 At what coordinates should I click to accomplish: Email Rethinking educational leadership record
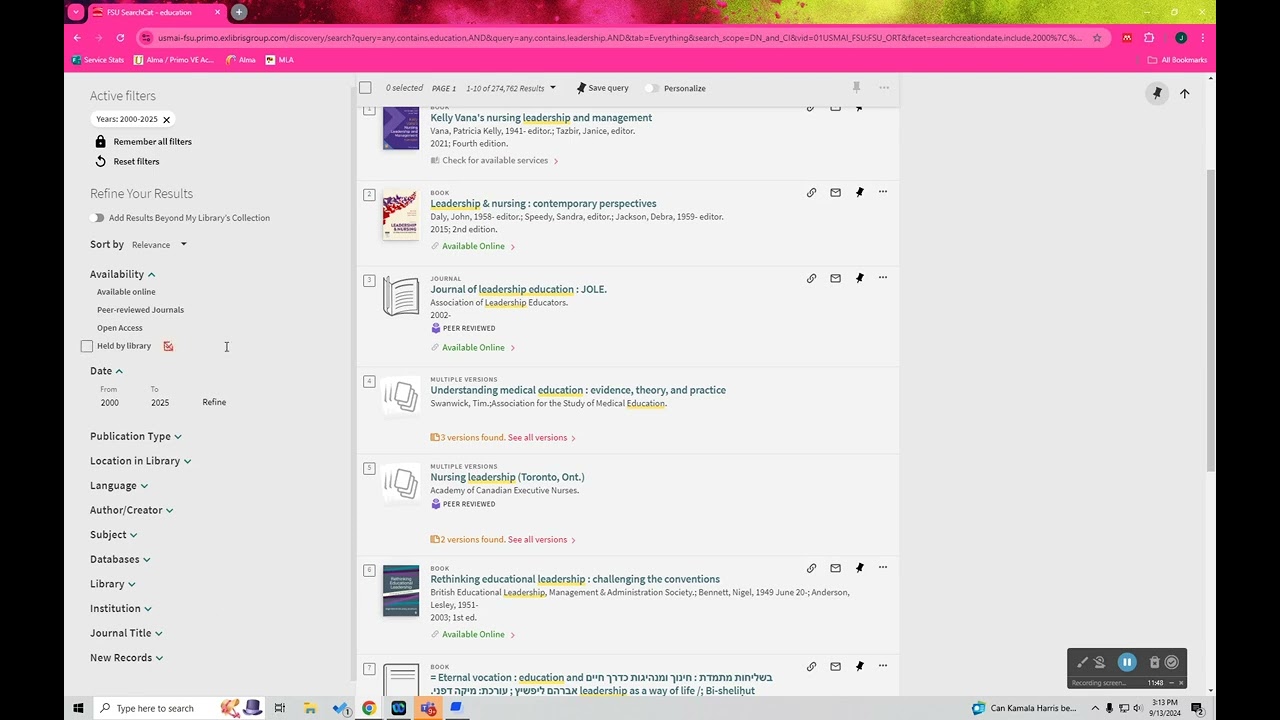(835, 568)
